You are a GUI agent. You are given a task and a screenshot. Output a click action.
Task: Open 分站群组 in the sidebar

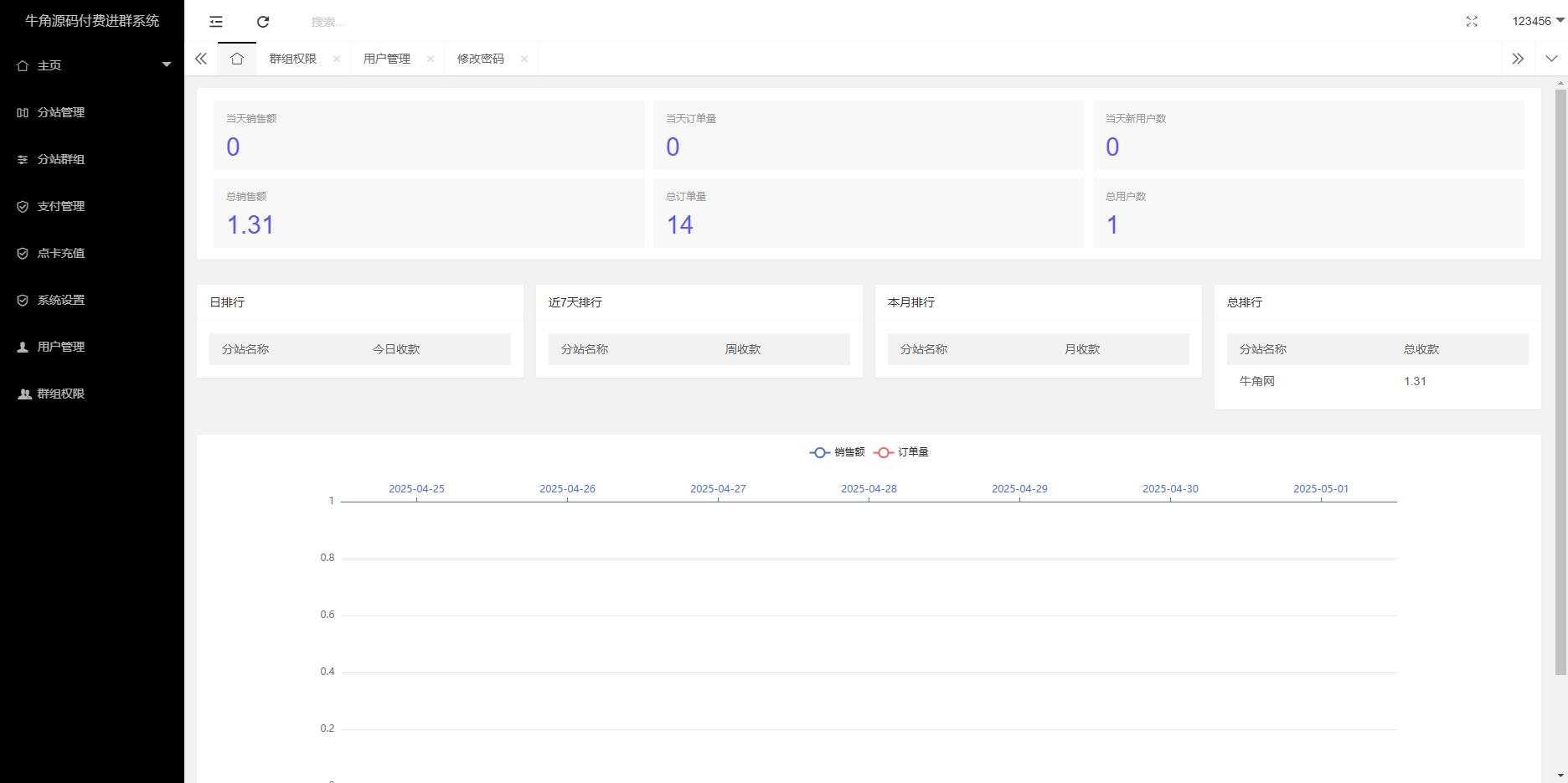coord(92,159)
